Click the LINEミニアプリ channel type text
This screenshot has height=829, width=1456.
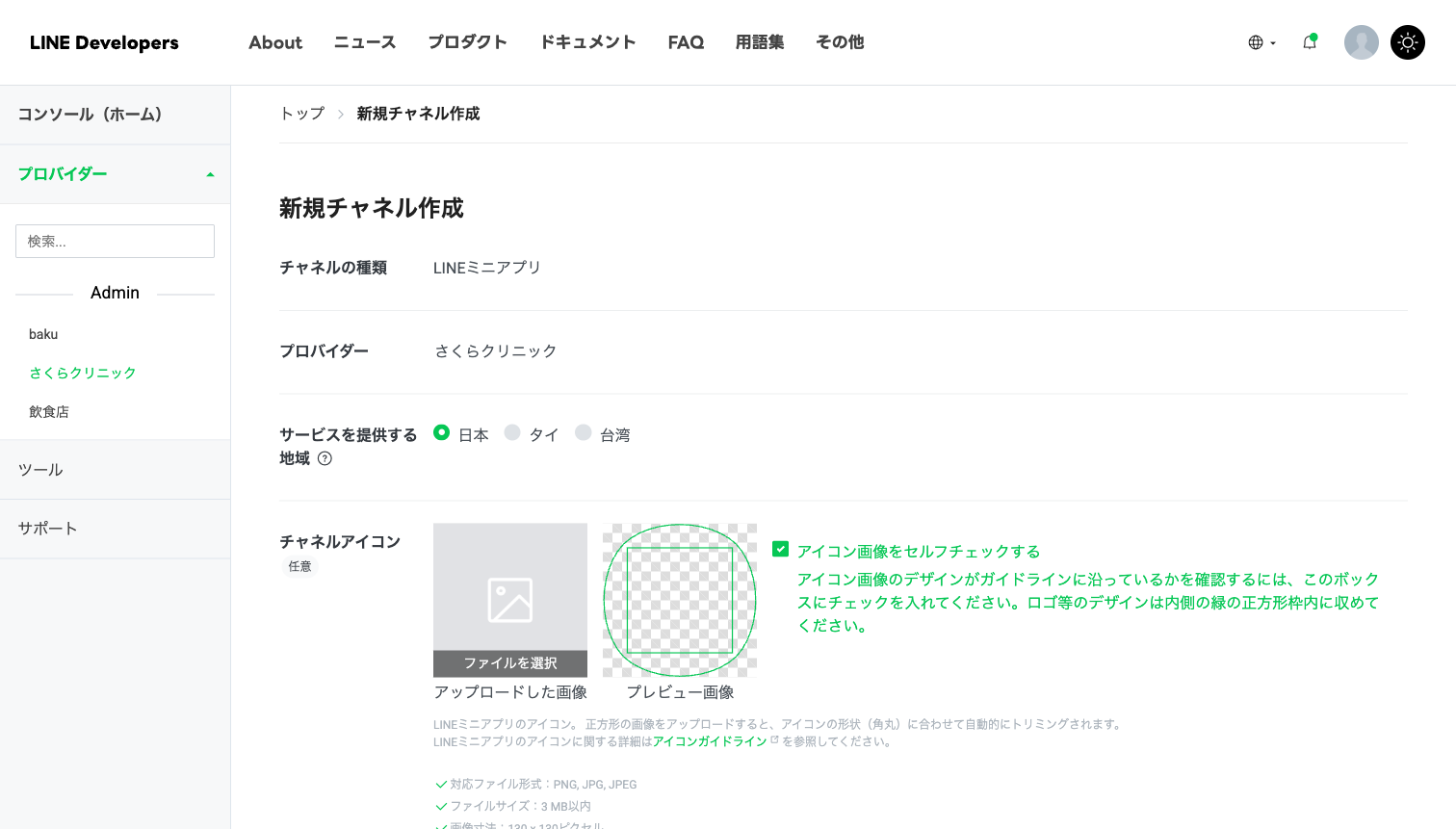pyautogui.click(x=487, y=268)
